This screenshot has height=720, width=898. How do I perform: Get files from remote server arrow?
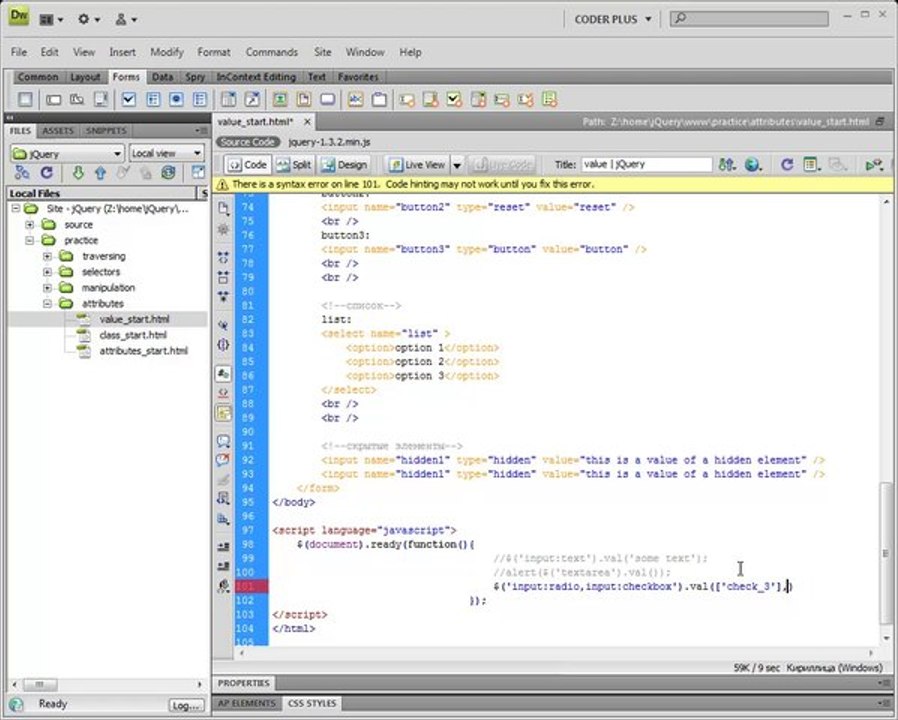click(78, 172)
